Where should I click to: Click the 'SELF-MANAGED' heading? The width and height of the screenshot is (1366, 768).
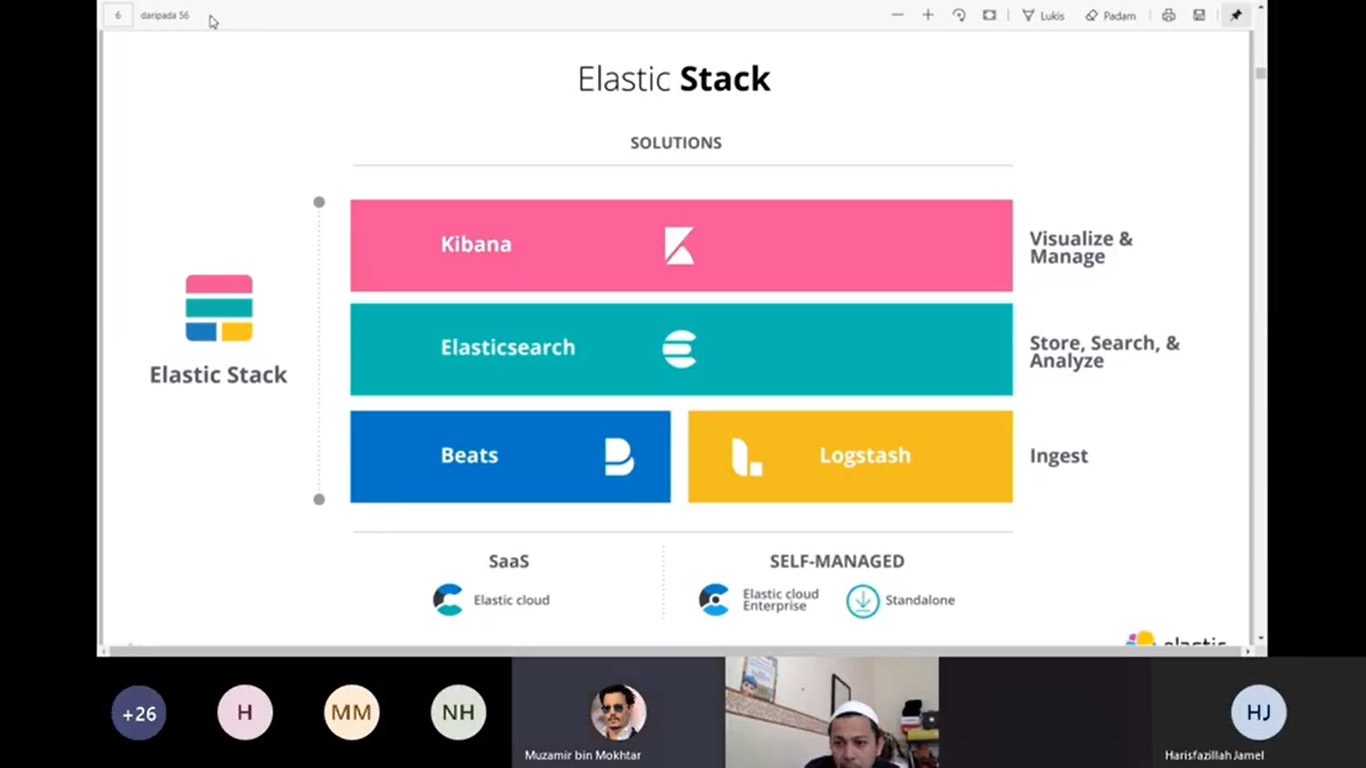[837, 561]
